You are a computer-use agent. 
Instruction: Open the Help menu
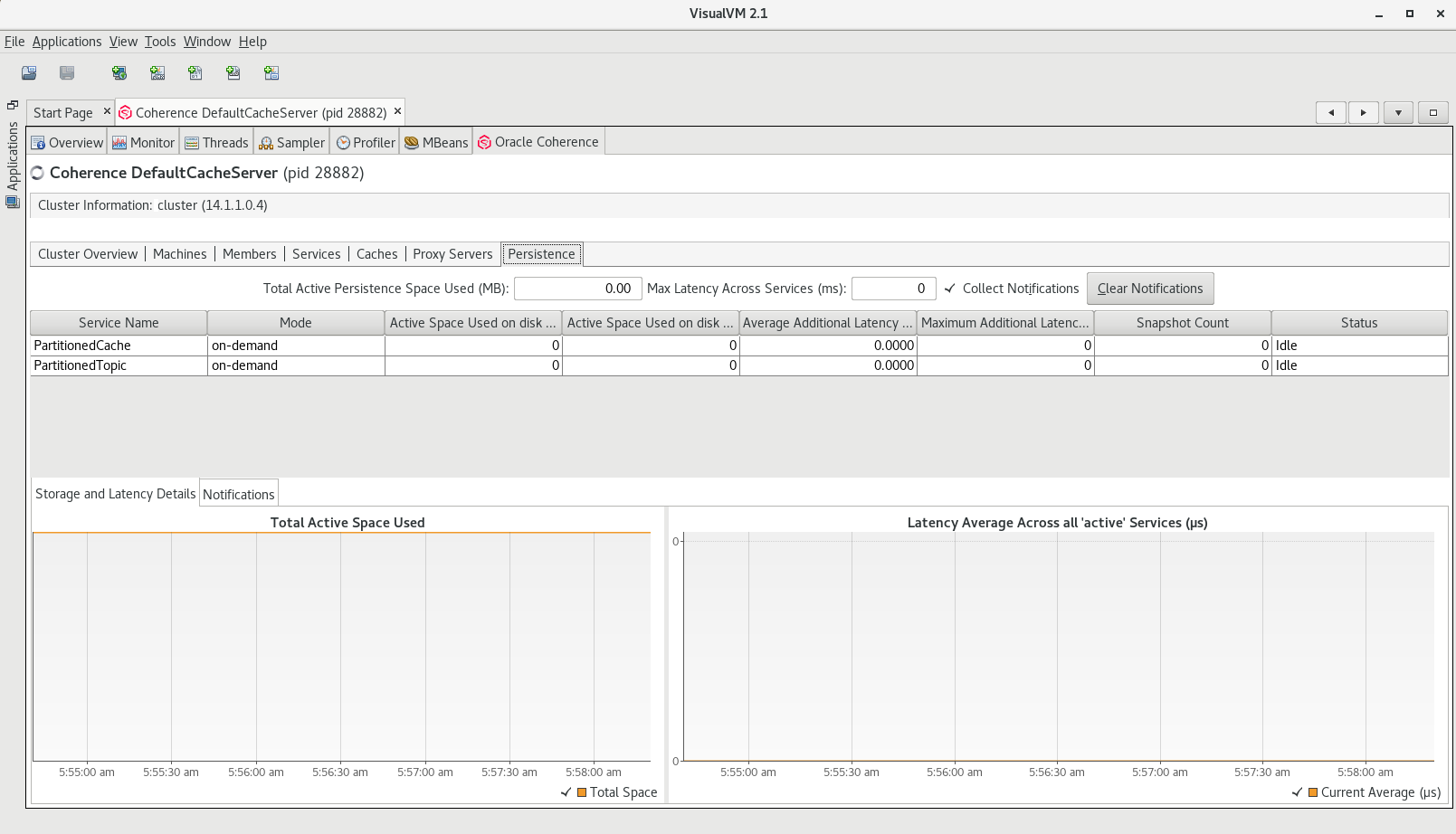[x=252, y=42]
